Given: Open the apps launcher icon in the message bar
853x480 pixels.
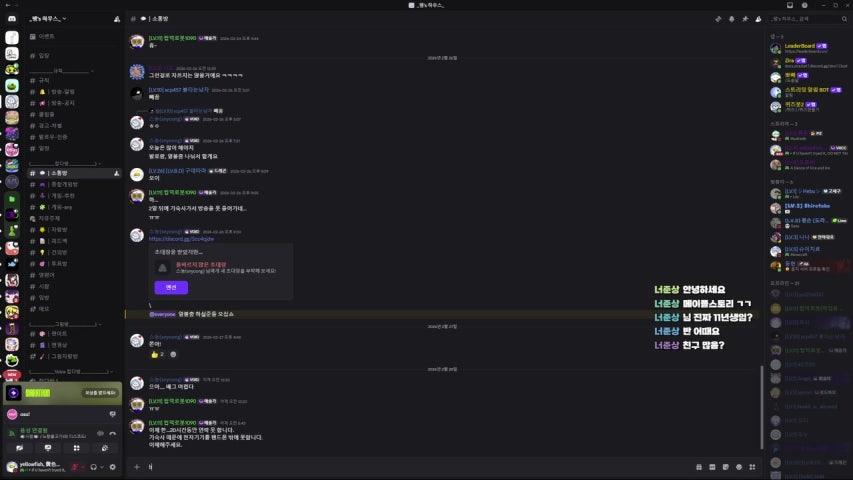Looking at the screenshot, I should [x=752, y=467].
